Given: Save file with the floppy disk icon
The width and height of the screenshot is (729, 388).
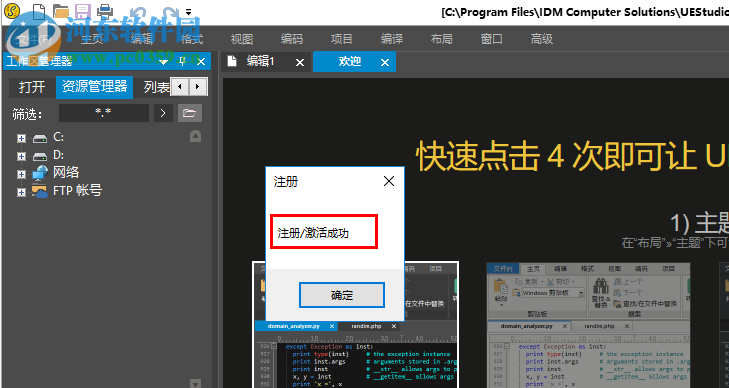Looking at the screenshot, I should 83,11.
